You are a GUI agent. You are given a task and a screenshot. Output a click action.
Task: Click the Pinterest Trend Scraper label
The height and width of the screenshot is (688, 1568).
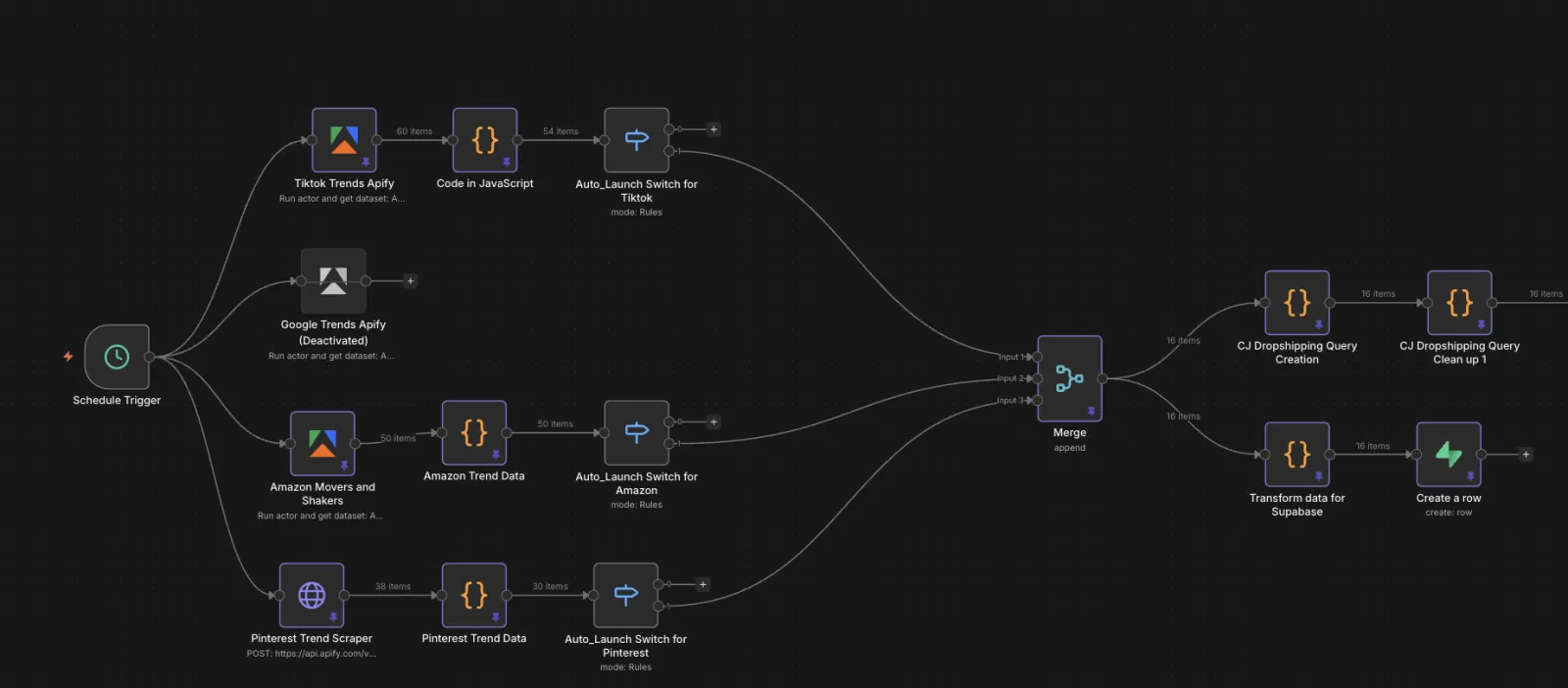point(312,638)
